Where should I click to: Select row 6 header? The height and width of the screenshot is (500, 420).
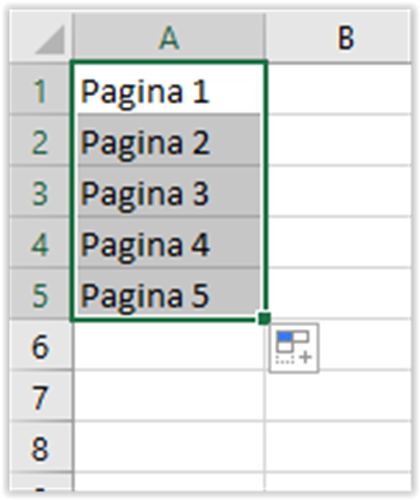pos(41,345)
